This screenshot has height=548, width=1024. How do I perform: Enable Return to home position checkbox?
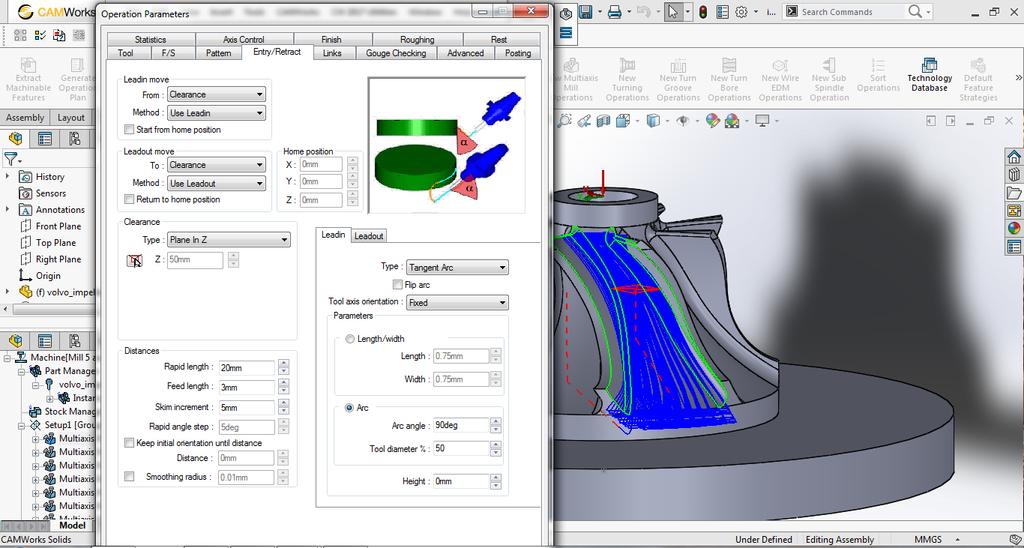click(129, 199)
